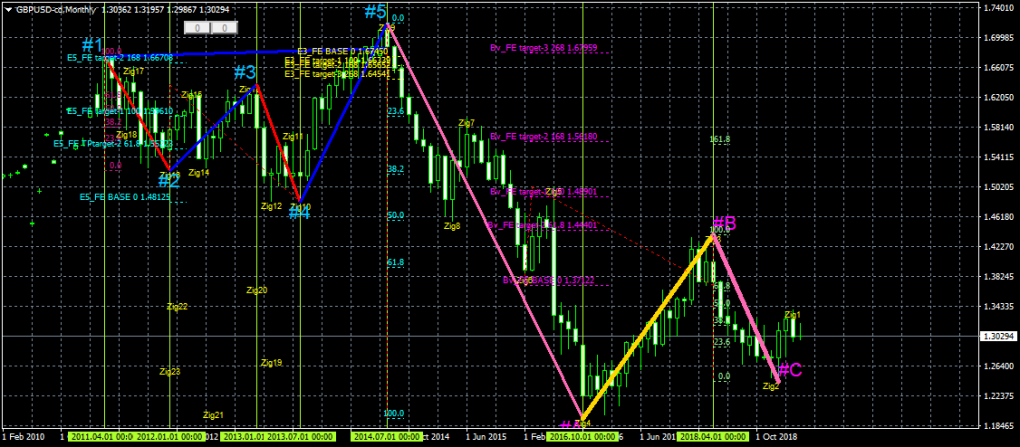The image size is (1020, 447).
Task: Click the 2016.10.01 date marker
Action: click(x=582, y=437)
